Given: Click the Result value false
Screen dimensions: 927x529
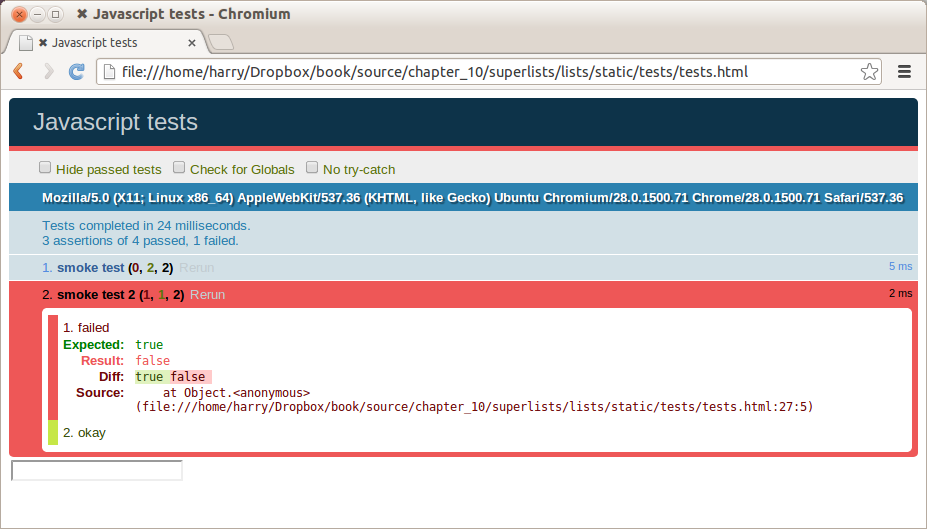Looking at the screenshot, I should click(x=153, y=361).
